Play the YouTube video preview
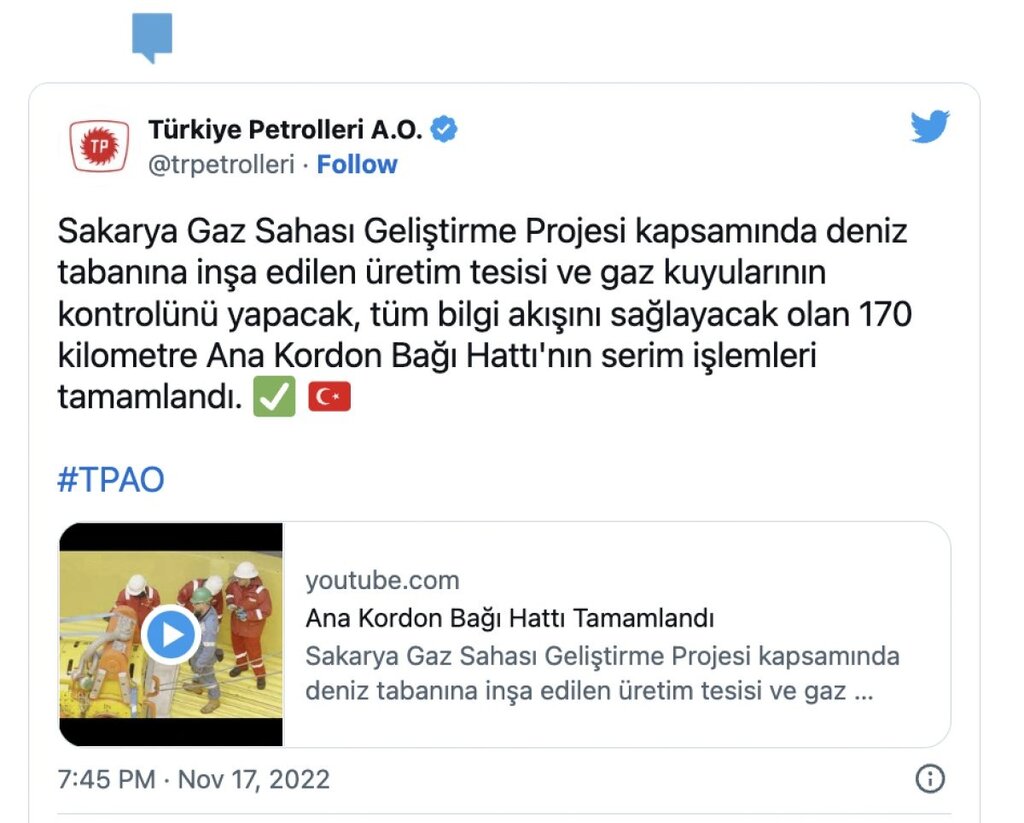The image size is (1024, 823). 171,634
